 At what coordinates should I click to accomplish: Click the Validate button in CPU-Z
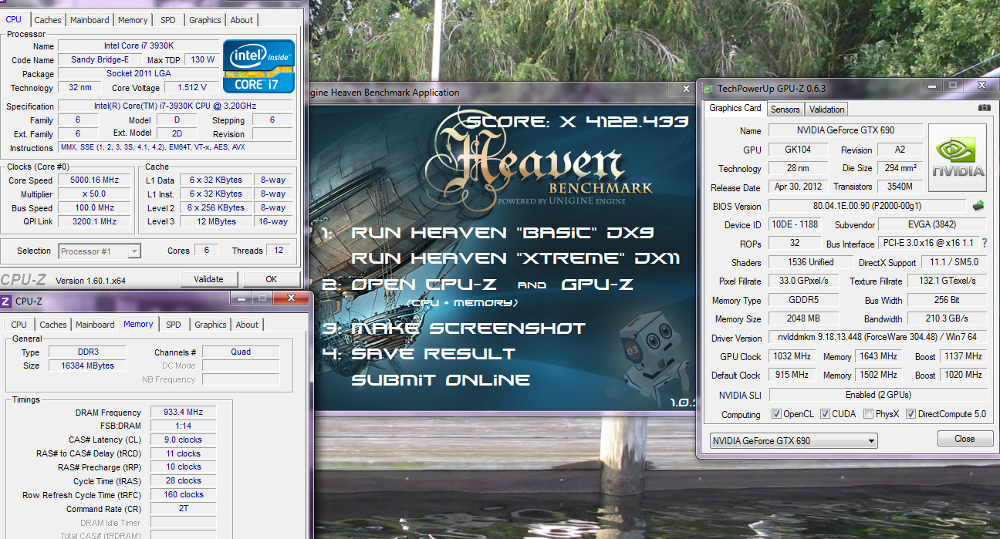(x=209, y=279)
